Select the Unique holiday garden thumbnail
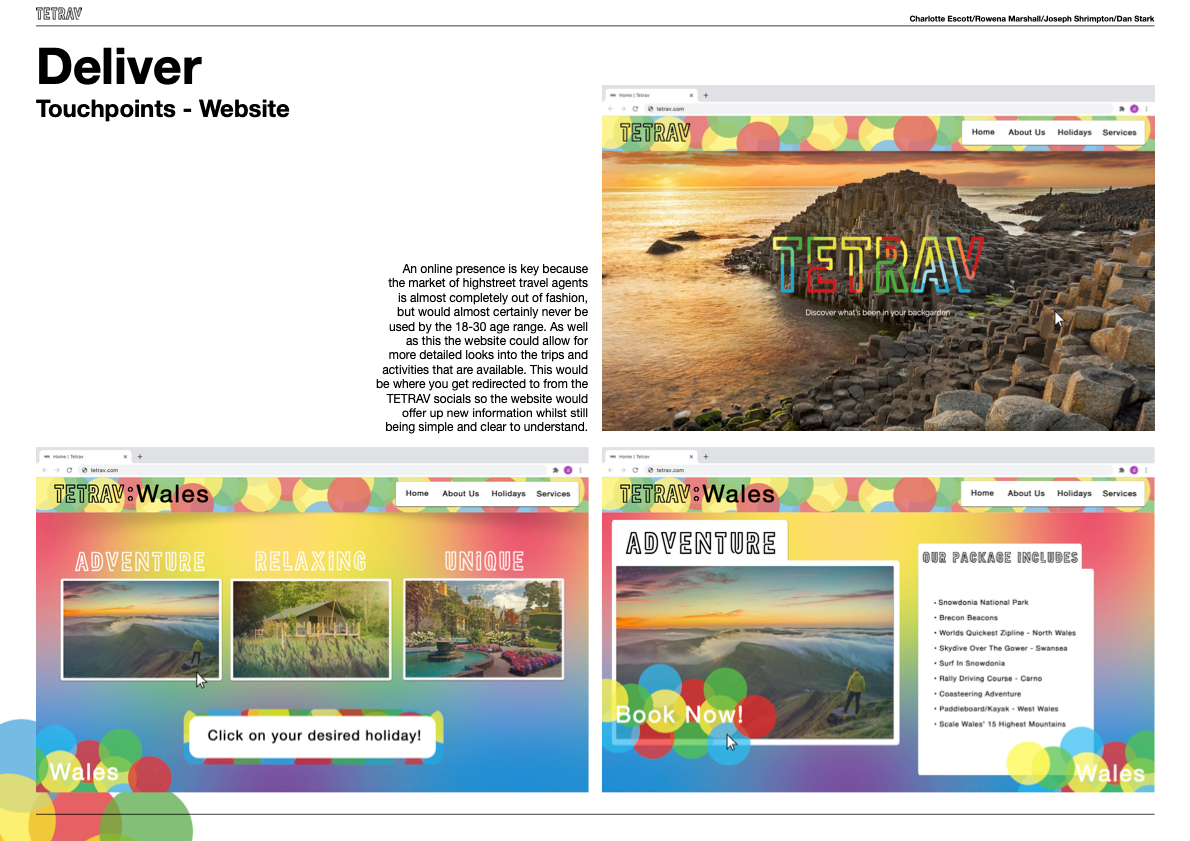Screen dimensions: 1190x841 [x=483, y=629]
